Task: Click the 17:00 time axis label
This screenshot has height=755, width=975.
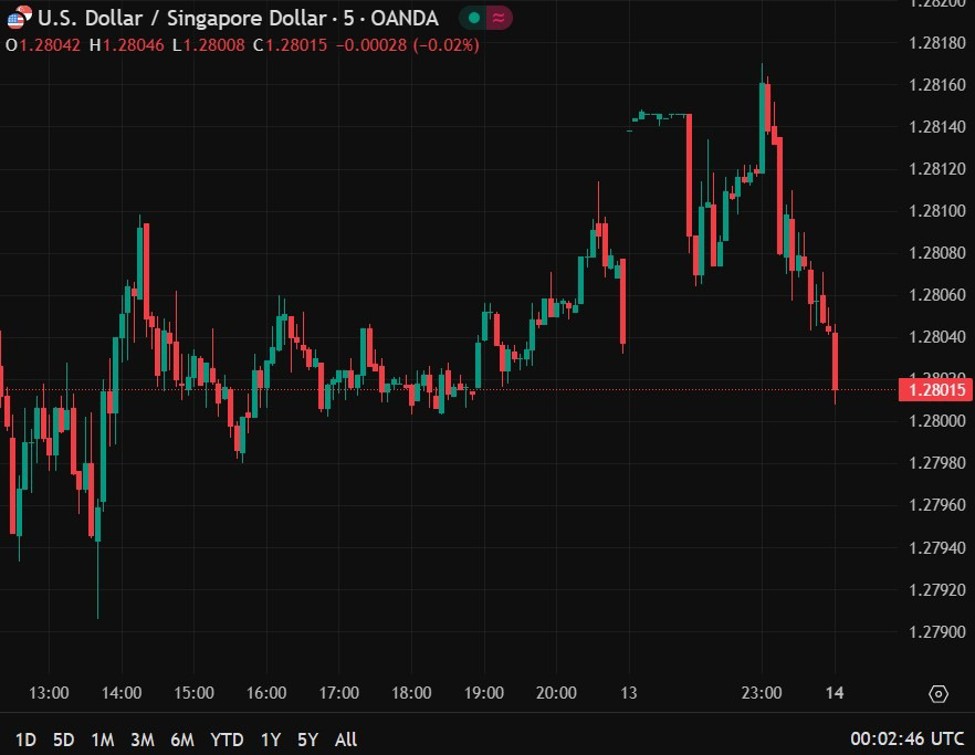Action: pos(339,693)
